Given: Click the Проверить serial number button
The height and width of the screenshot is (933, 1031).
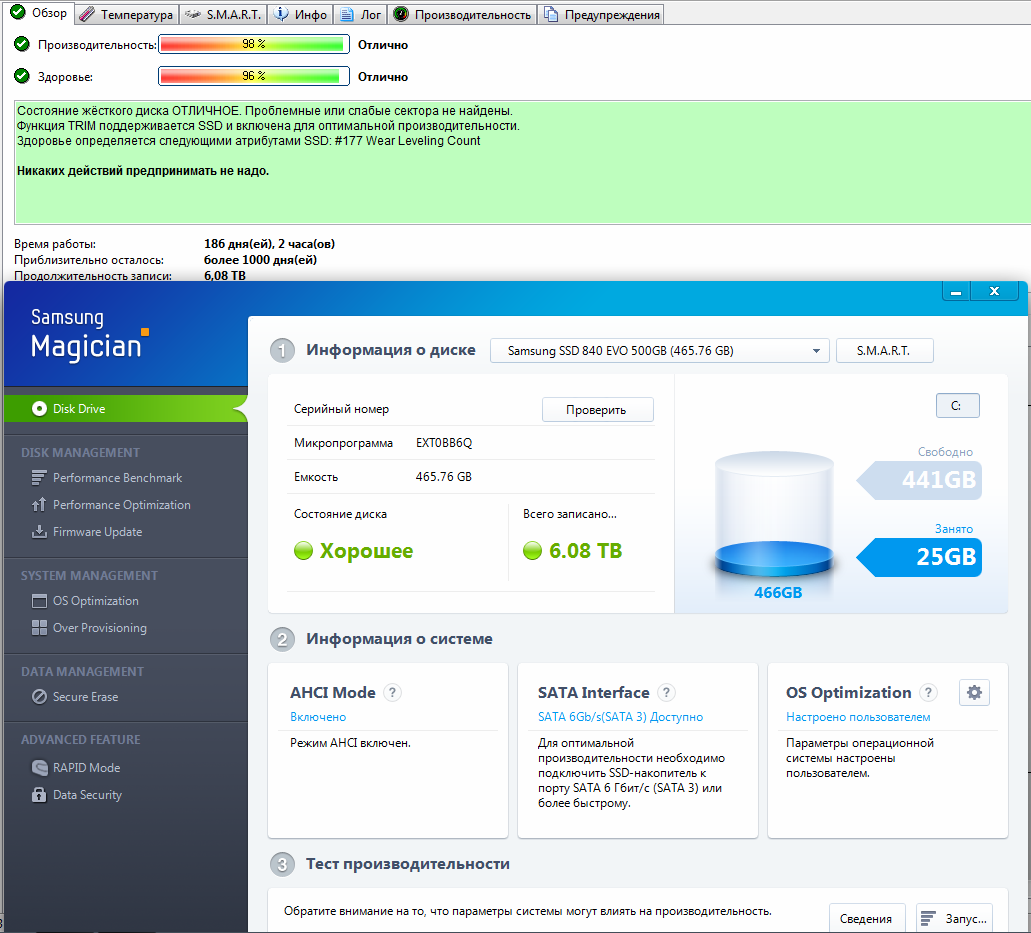Looking at the screenshot, I should coord(597,410).
